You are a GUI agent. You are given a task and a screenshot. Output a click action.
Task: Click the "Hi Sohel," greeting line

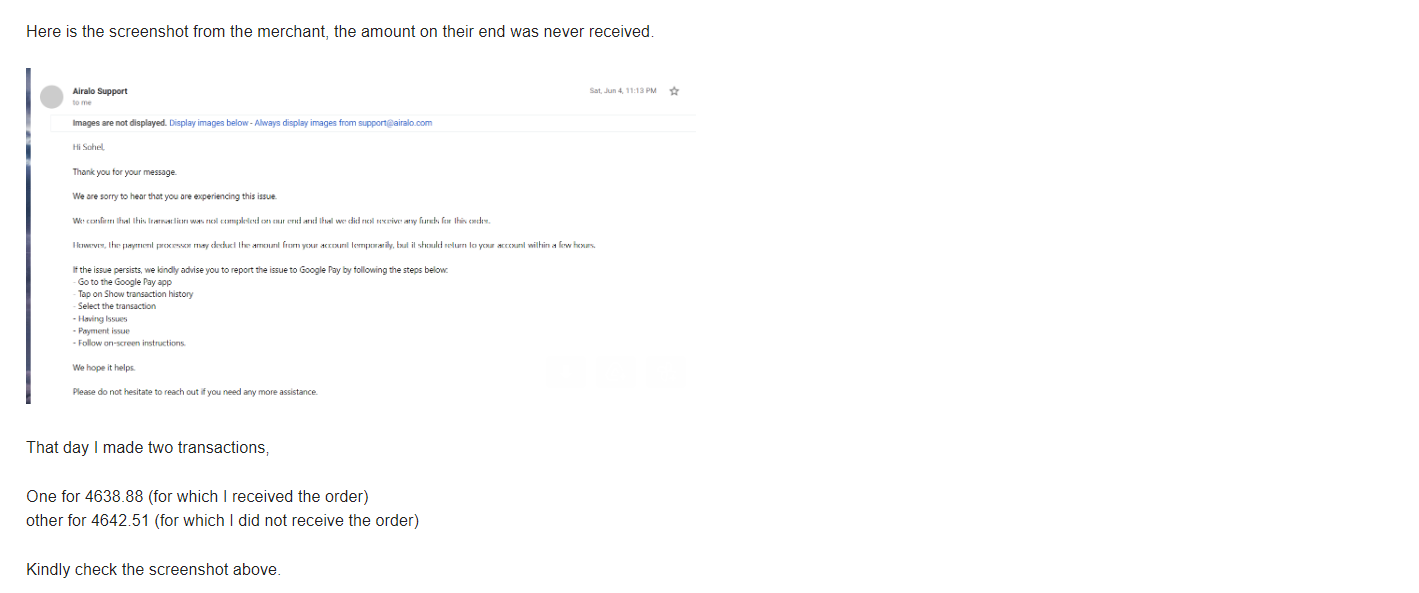(89, 147)
